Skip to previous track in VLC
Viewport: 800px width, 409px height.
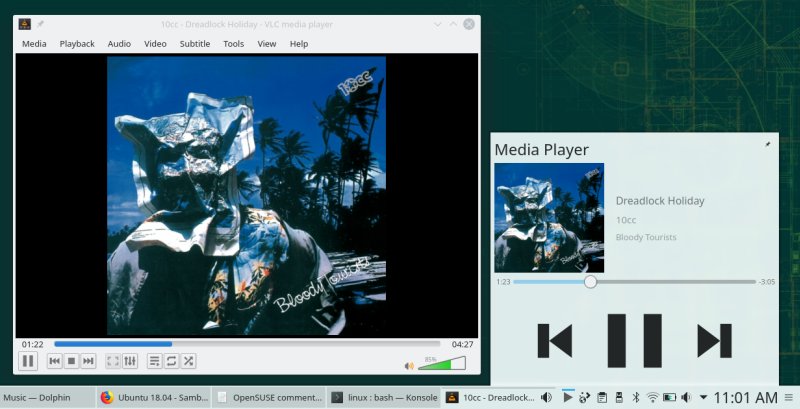55,361
